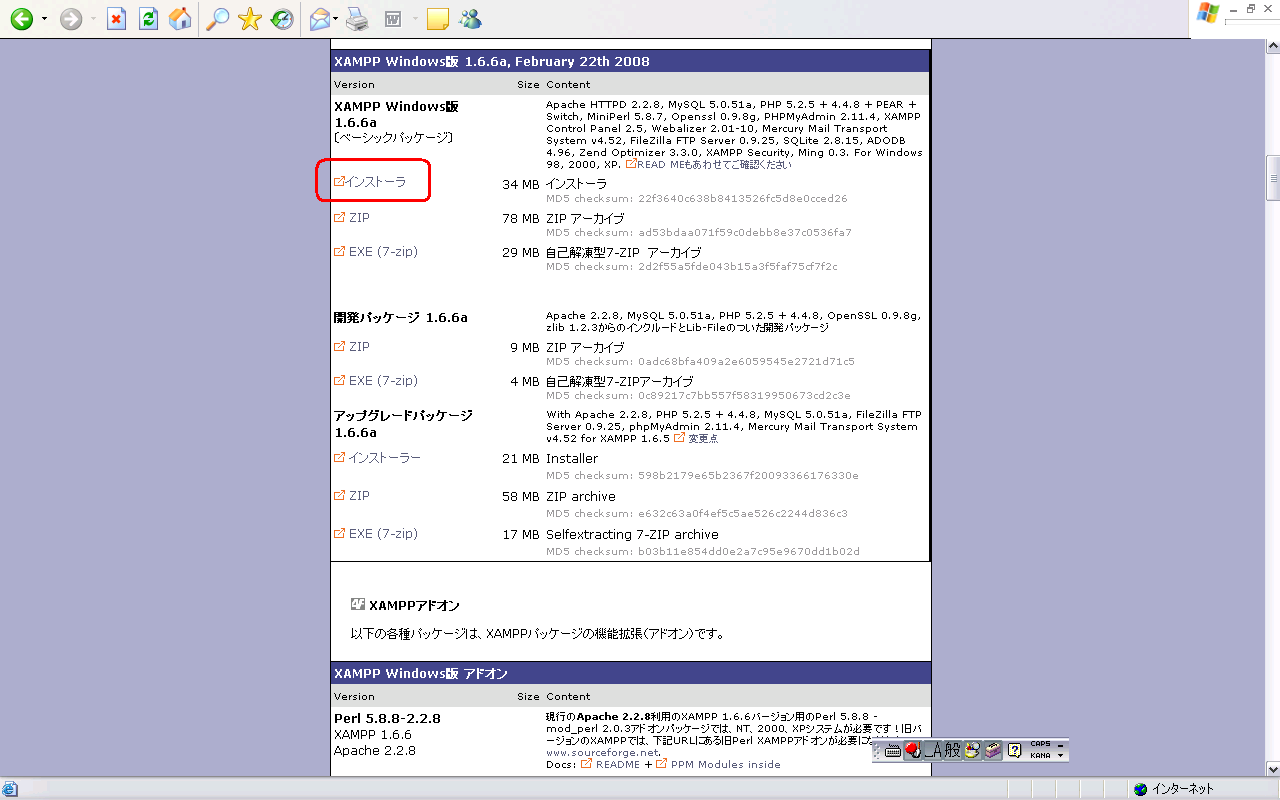The width and height of the screenshot is (1280, 800).
Task: Open the 変更点 changes link
Action: tap(703, 439)
